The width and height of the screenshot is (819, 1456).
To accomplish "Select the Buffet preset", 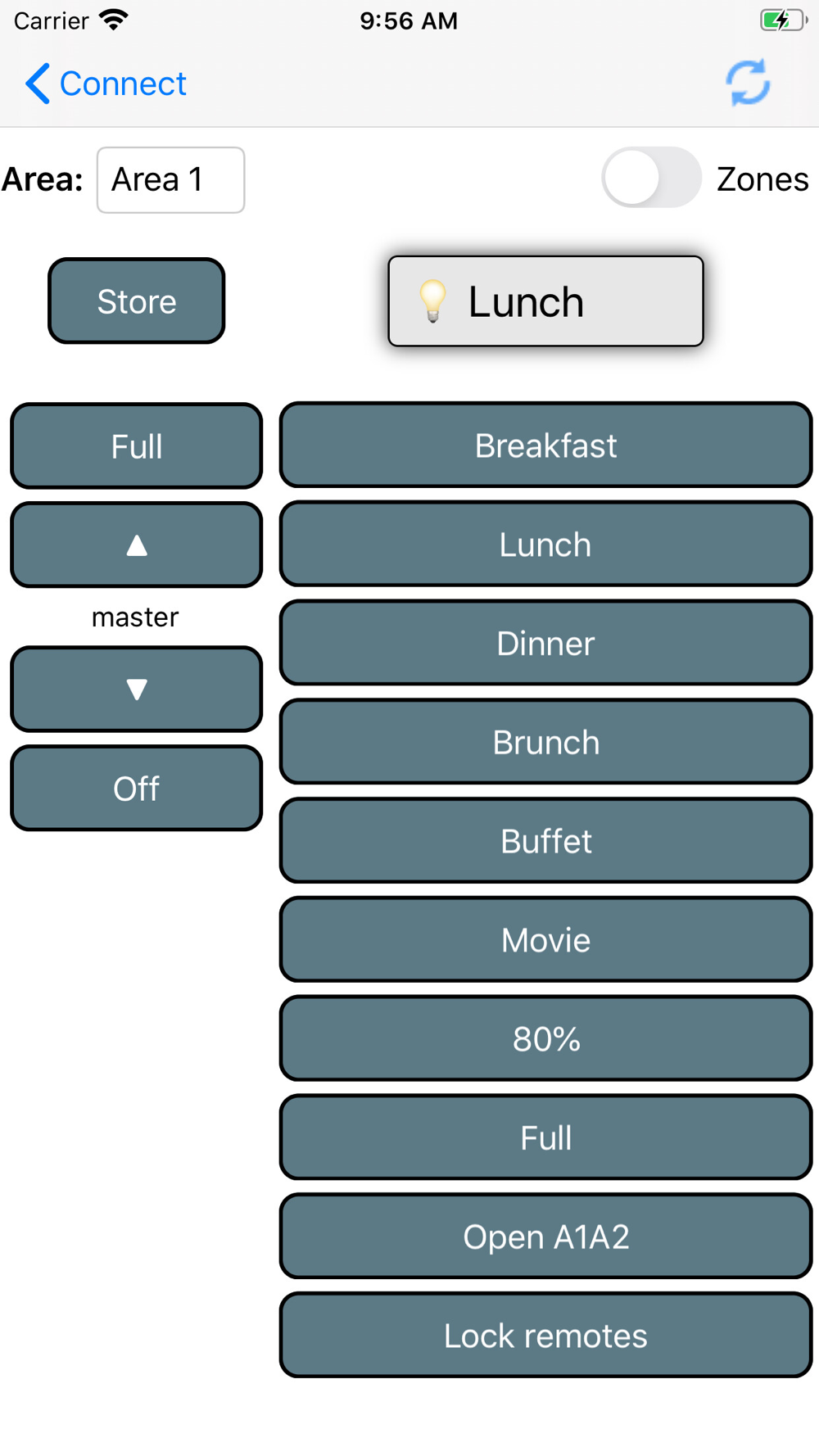I will 545,841.
